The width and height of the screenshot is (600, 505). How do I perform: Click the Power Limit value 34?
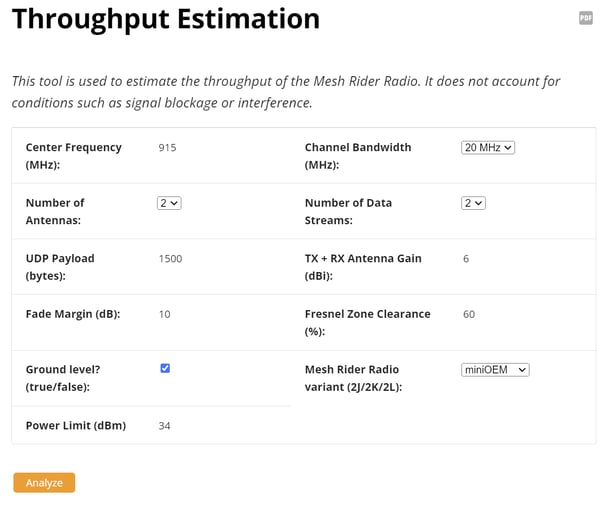tap(165, 425)
